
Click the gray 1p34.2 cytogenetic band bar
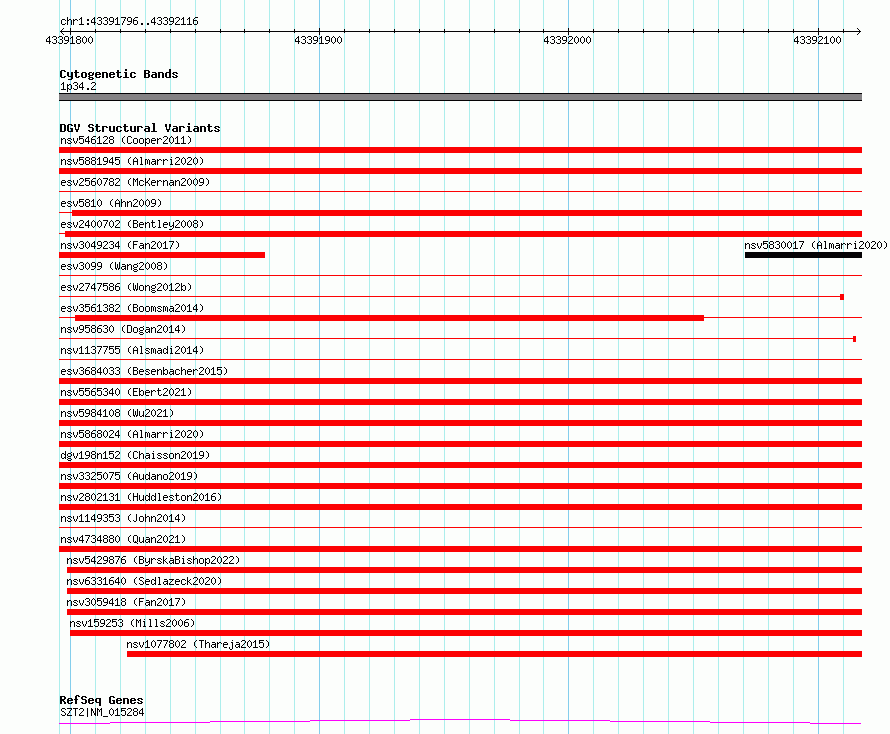[x=460, y=97]
